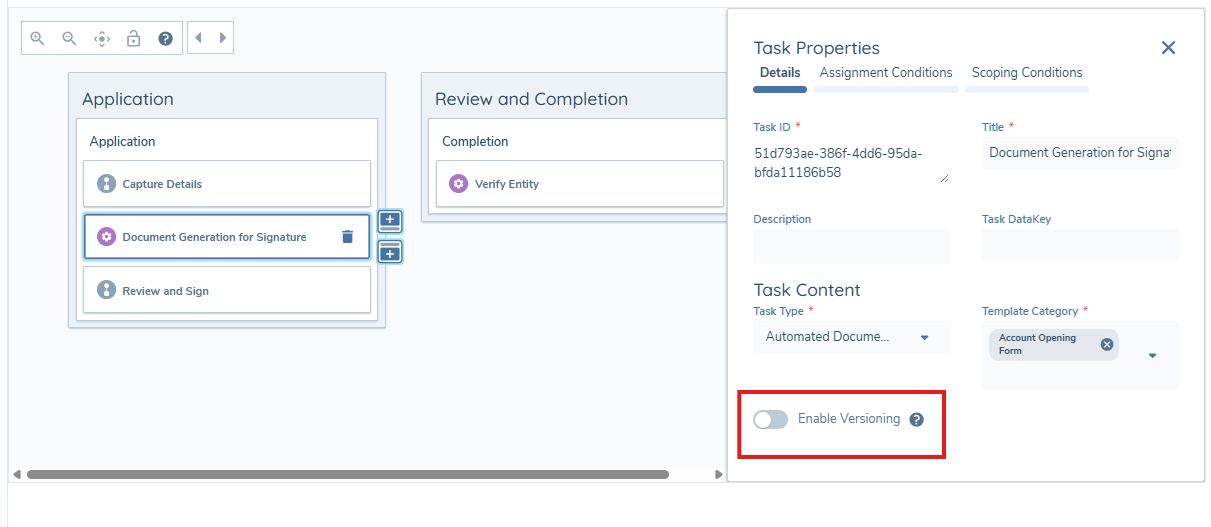
Task: Click the fit-to-center pan icon
Action: (101, 38)
